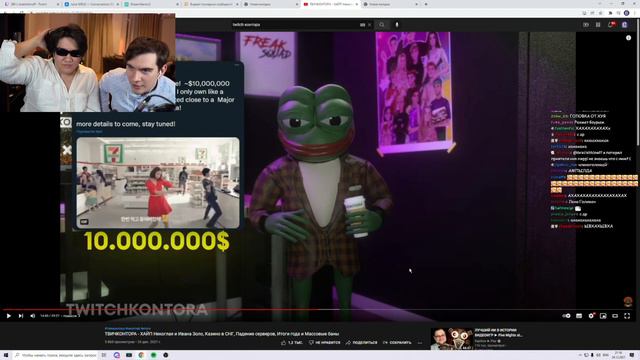Viewport: 640px width, 360px height.
Task: Open a new browser tab
Action: tap(426, 4)
